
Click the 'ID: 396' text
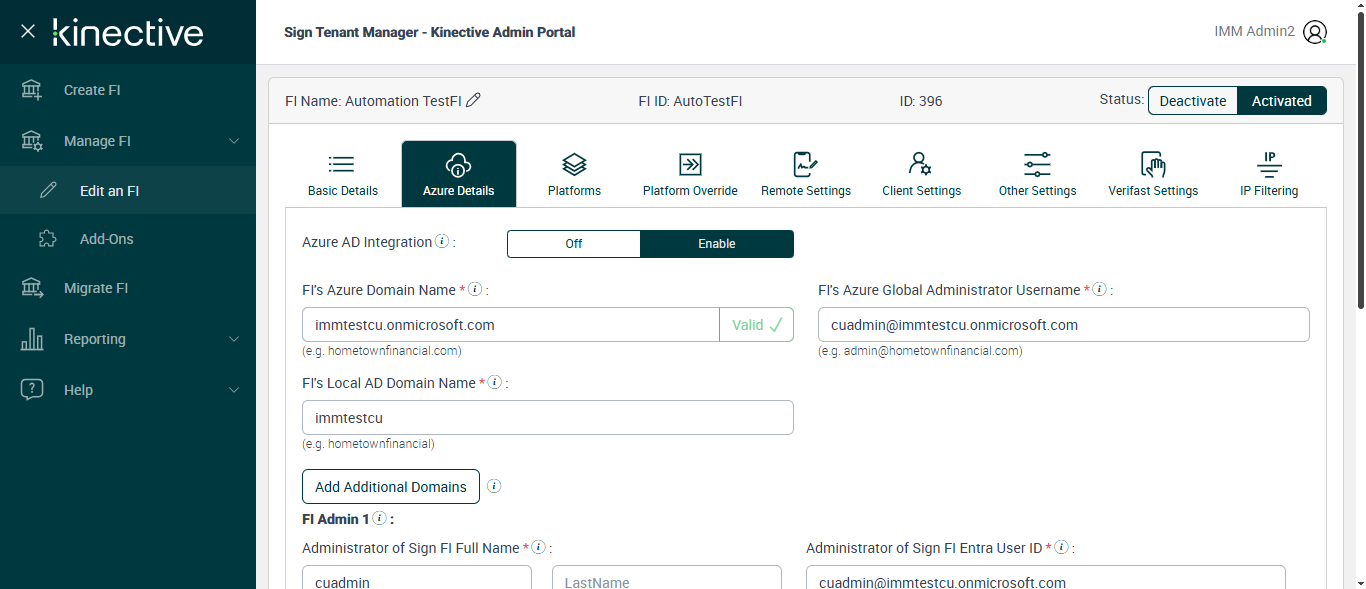coord(921,101)
